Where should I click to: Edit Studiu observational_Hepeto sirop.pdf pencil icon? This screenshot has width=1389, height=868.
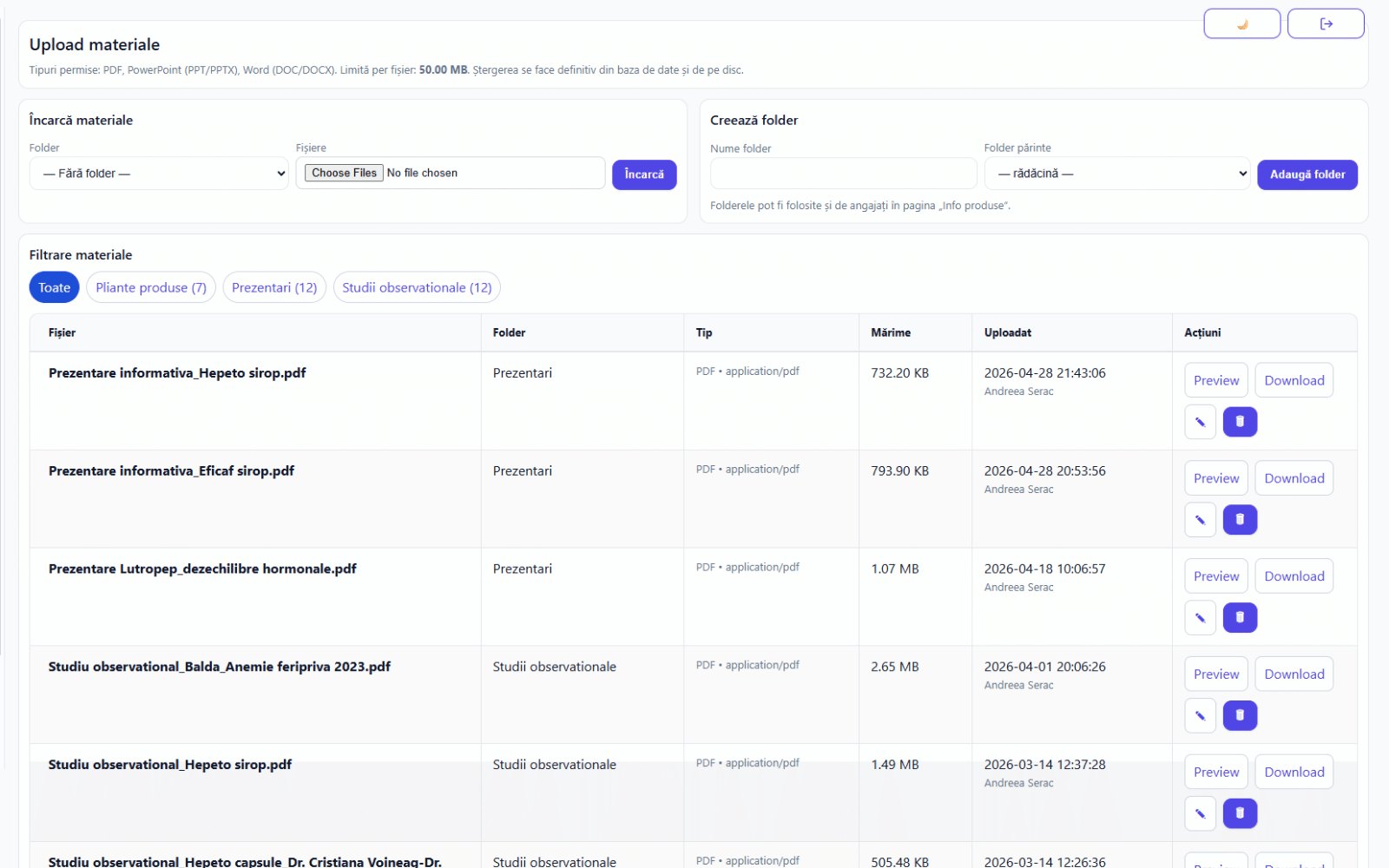coord(1200,814)
